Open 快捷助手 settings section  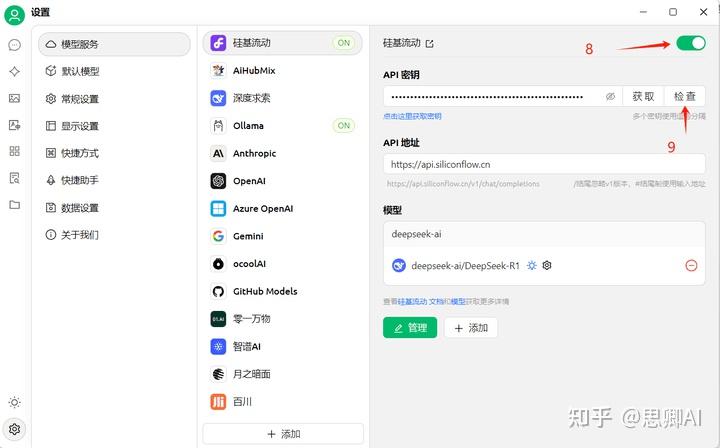pyautogui.click(x=114, y=180)
